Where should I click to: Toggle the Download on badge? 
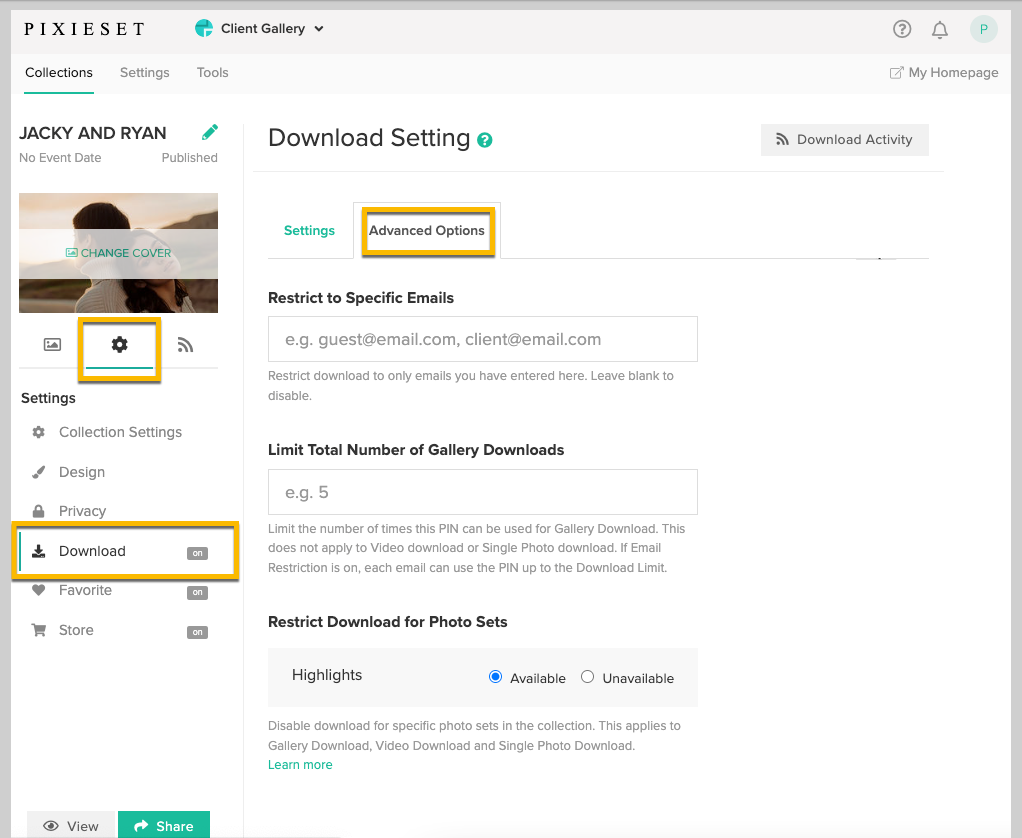pyautogui.click(x=197, y=553)
